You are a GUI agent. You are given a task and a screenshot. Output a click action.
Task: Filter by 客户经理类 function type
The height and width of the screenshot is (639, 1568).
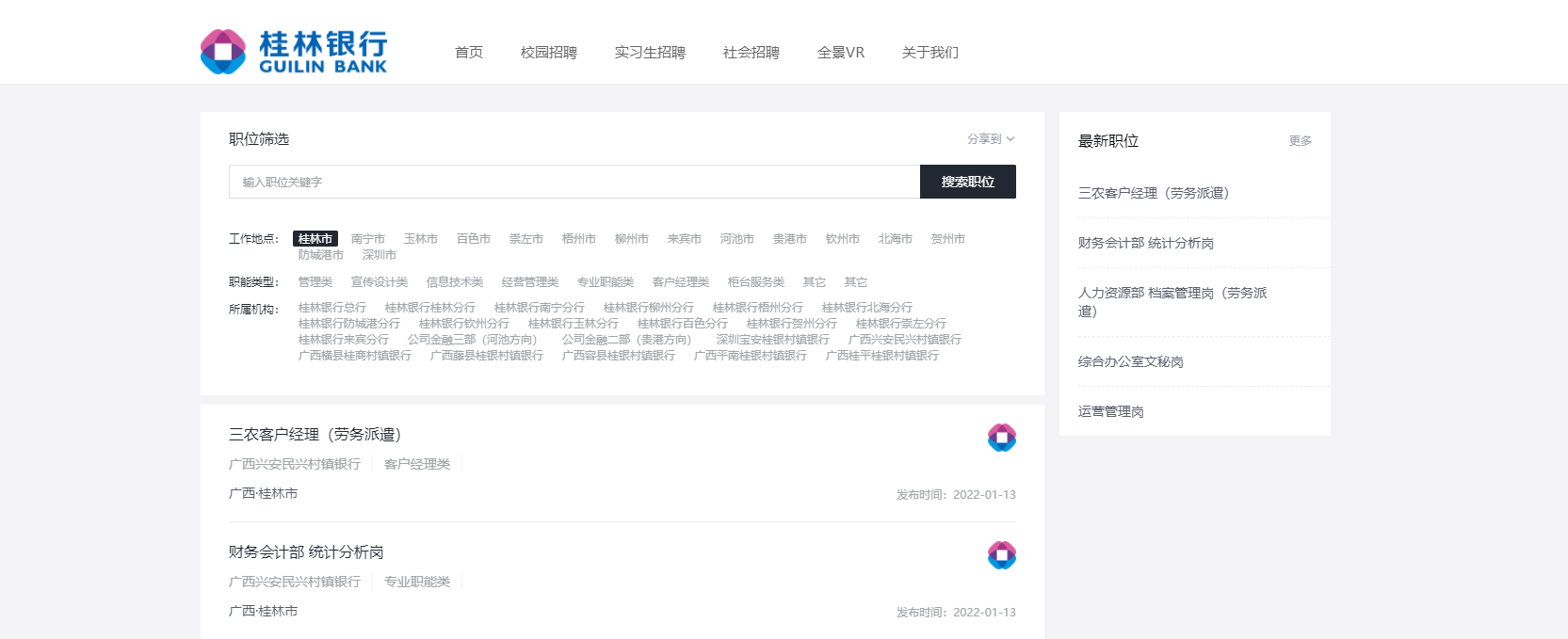(680, 282)
